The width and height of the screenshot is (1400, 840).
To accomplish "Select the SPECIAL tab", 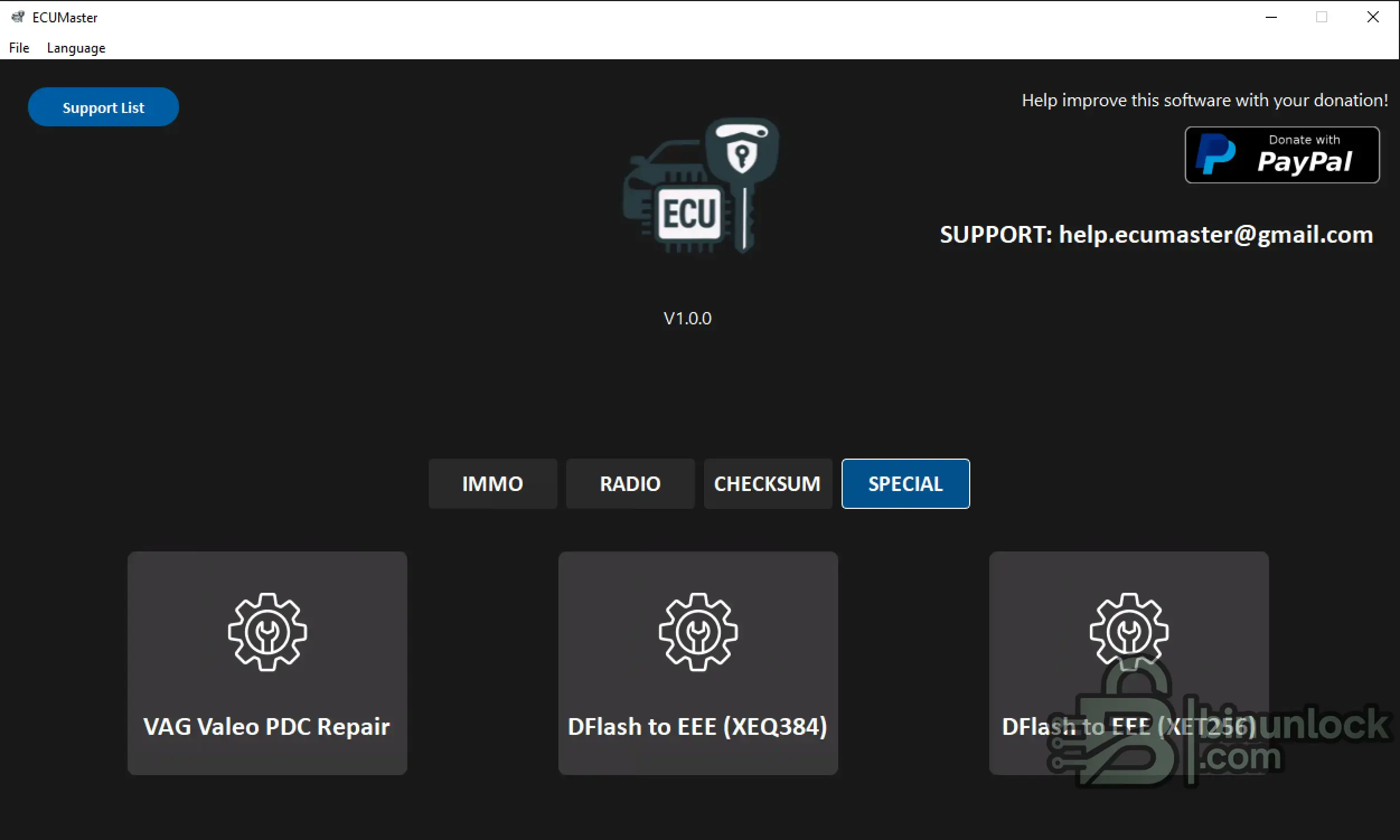I will coord(905,483).
